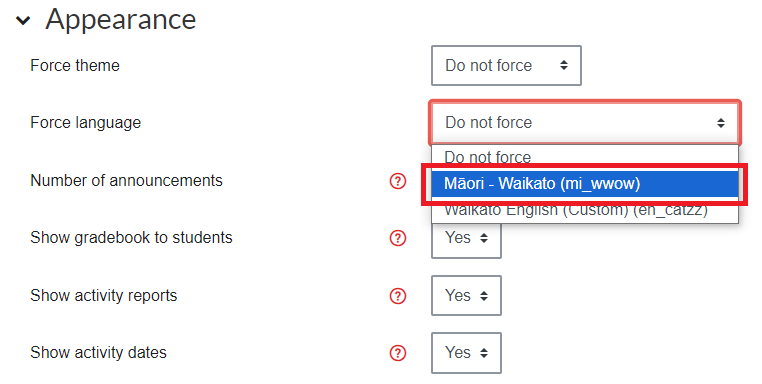The width and height of the screenshot is (762, 384).
Task: Click the Show gradebook to students label
Action: tap(131, 238)
